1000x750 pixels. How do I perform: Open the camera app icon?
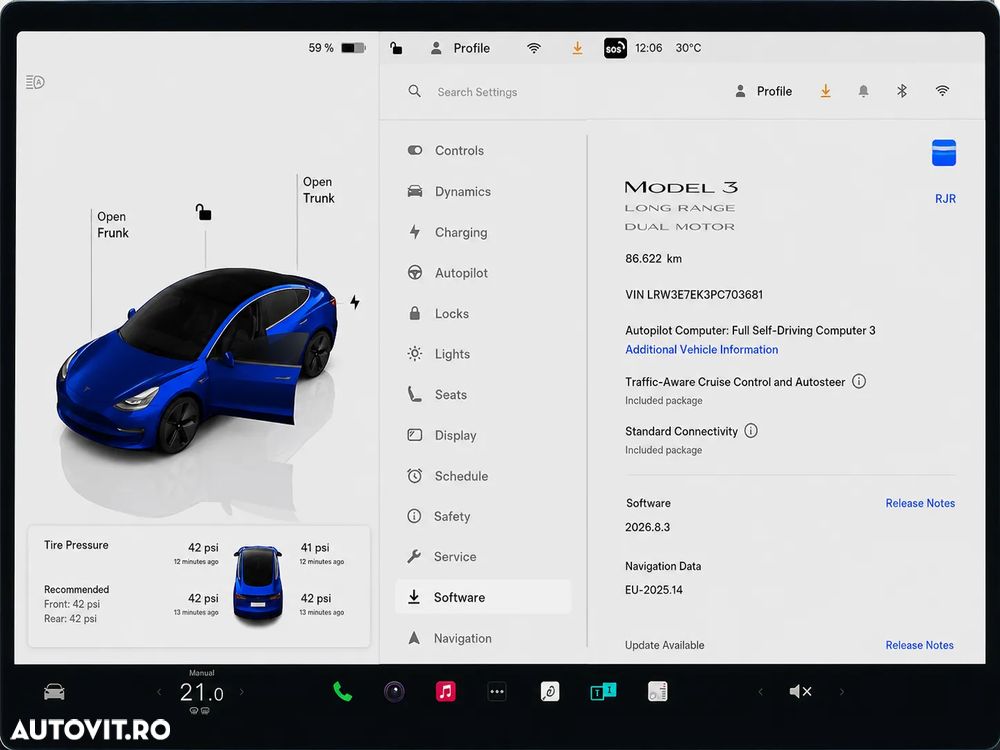(394, 691)
